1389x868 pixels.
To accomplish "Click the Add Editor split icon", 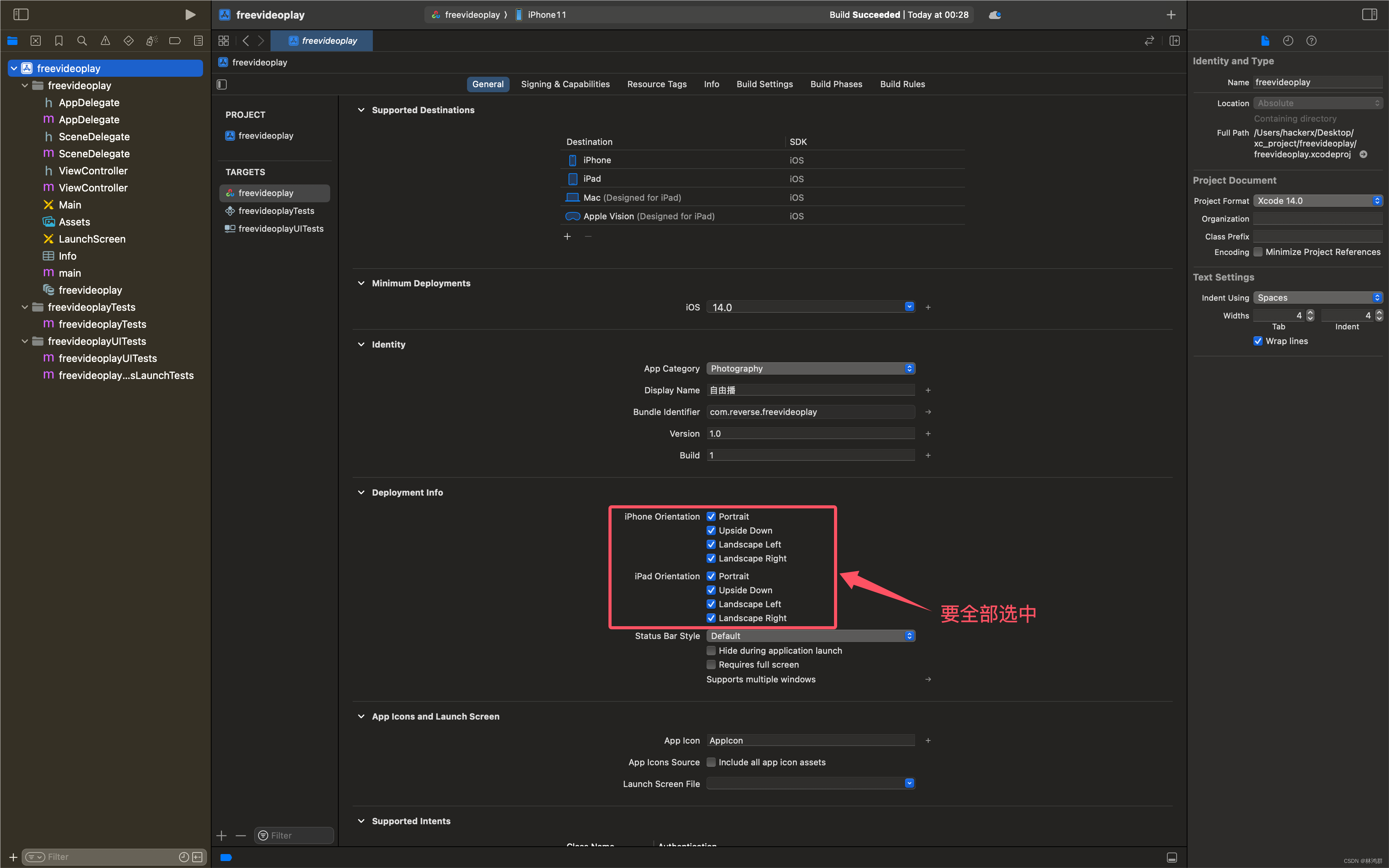I will (1174, 41).
